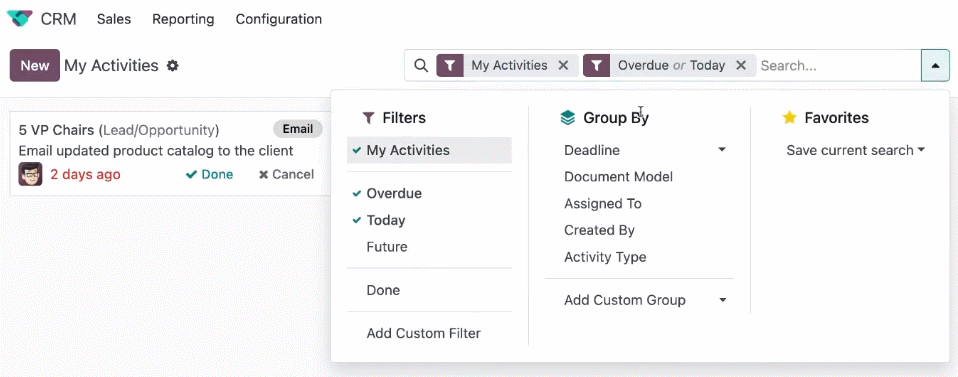Open the gear settings next to My Activities

[173, 65]
